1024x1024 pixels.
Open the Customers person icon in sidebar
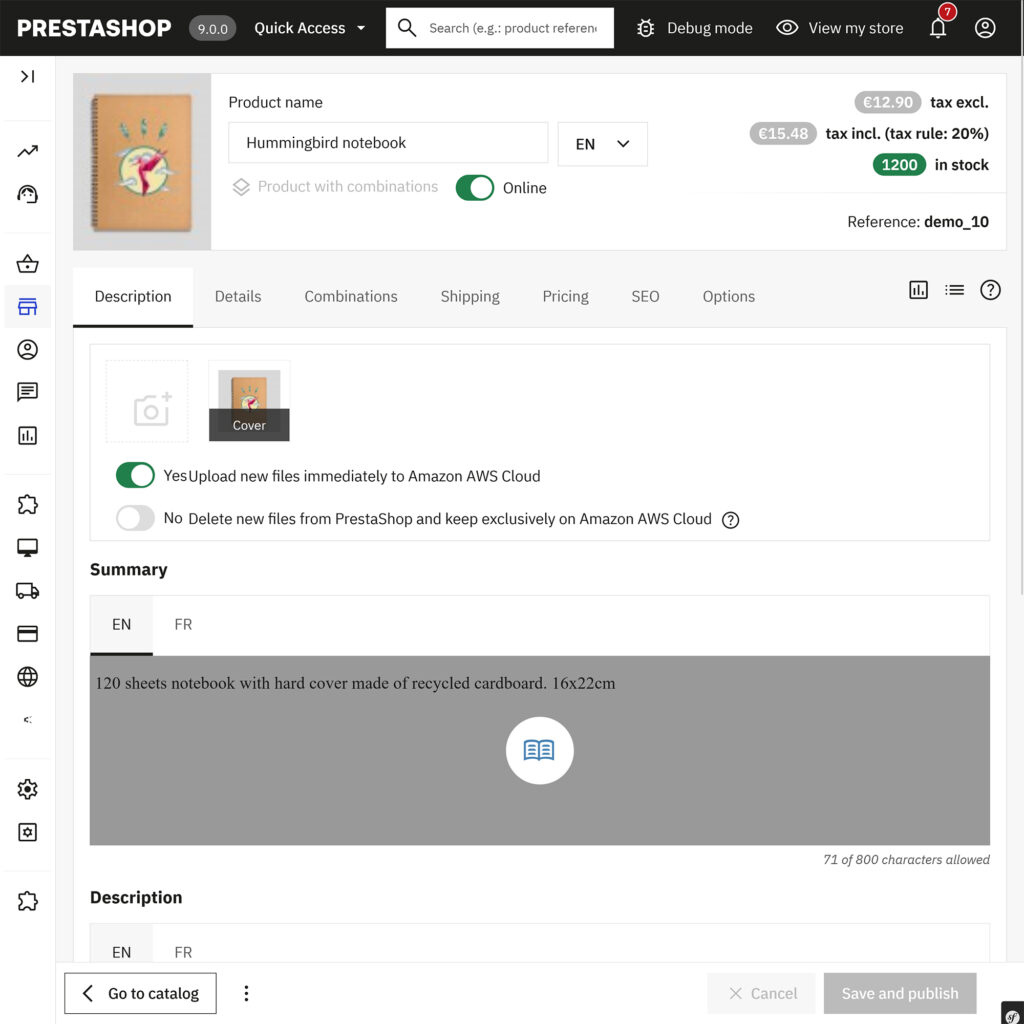27,349
